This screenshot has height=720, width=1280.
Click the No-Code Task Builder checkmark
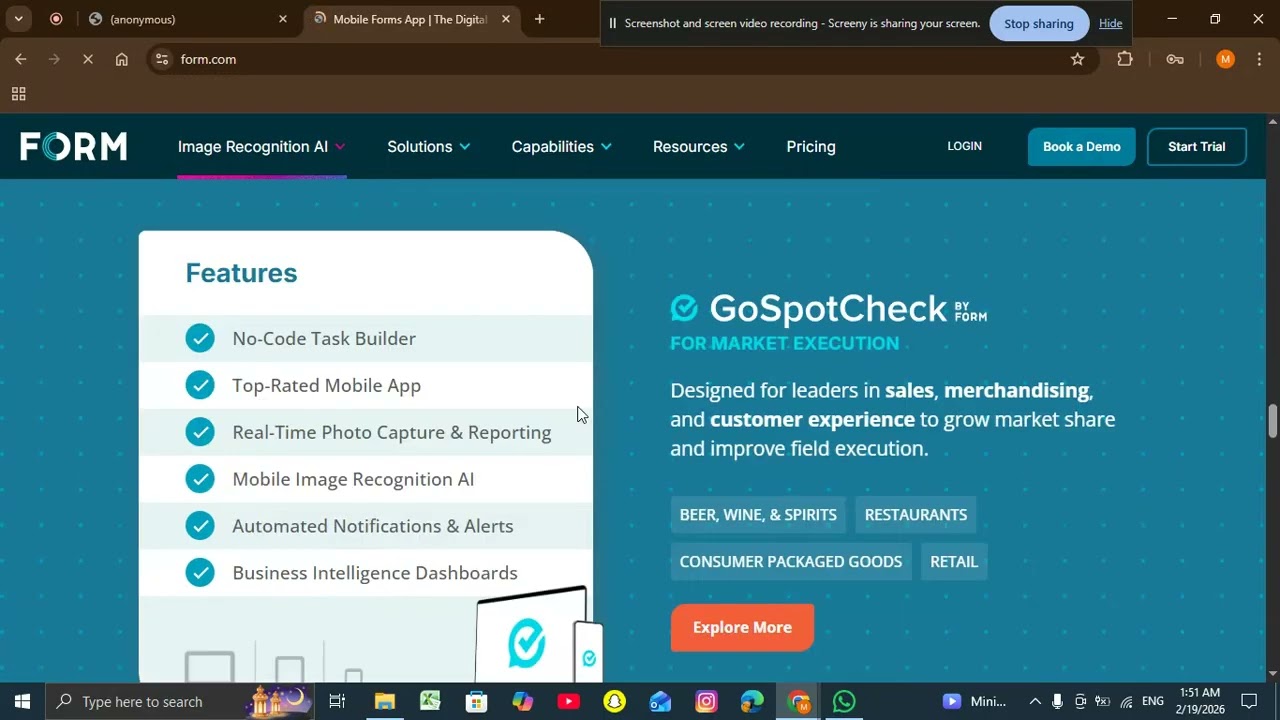coord(200,338)
